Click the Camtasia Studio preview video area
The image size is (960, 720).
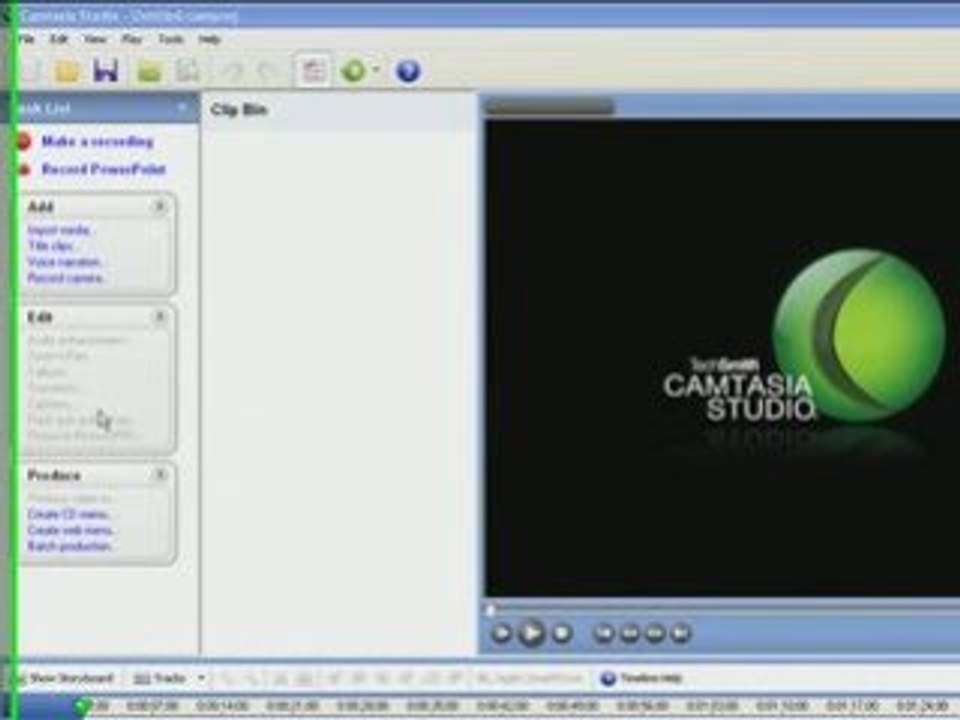(722, 358)
